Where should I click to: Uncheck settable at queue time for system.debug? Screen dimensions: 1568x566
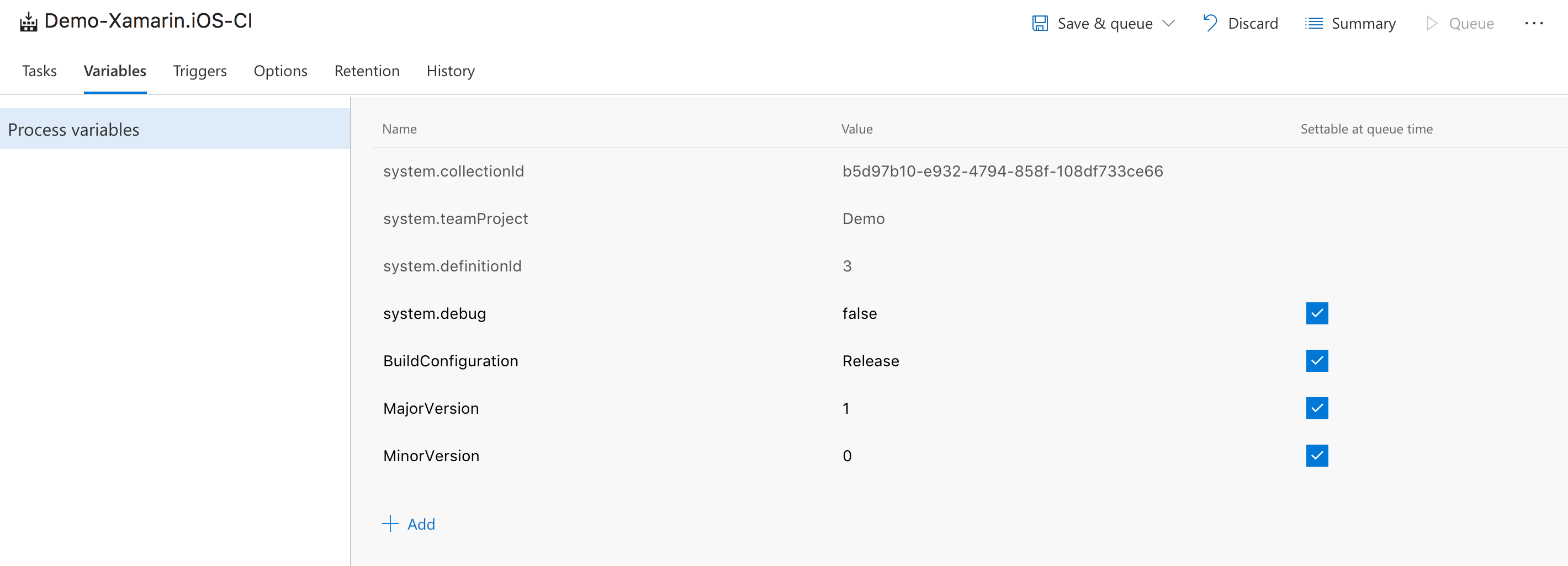click(x=1316, y=313)
